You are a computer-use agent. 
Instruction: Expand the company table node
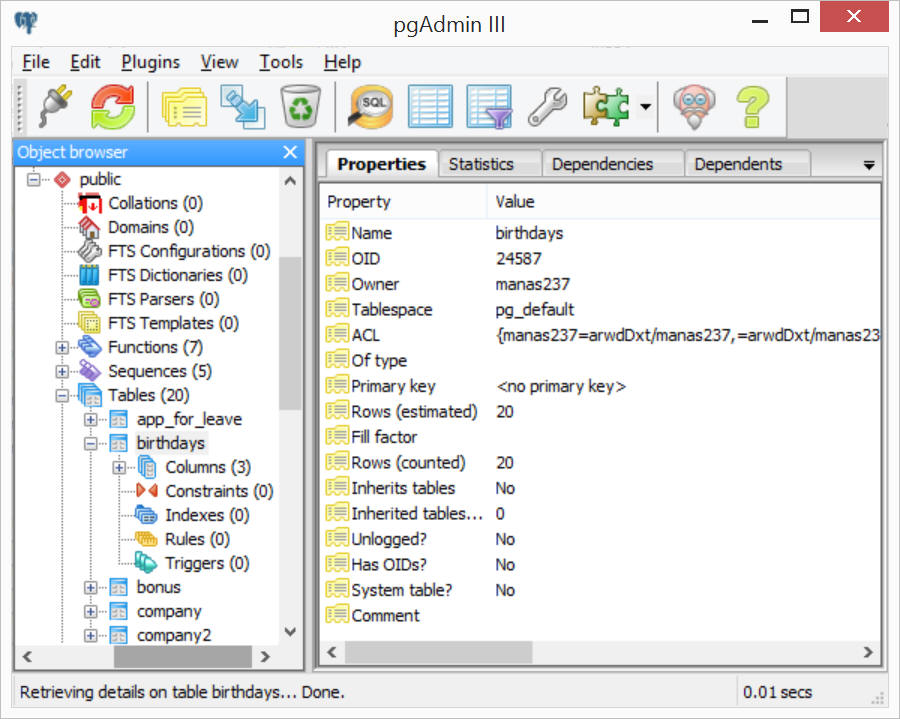[x=91, y=612]
